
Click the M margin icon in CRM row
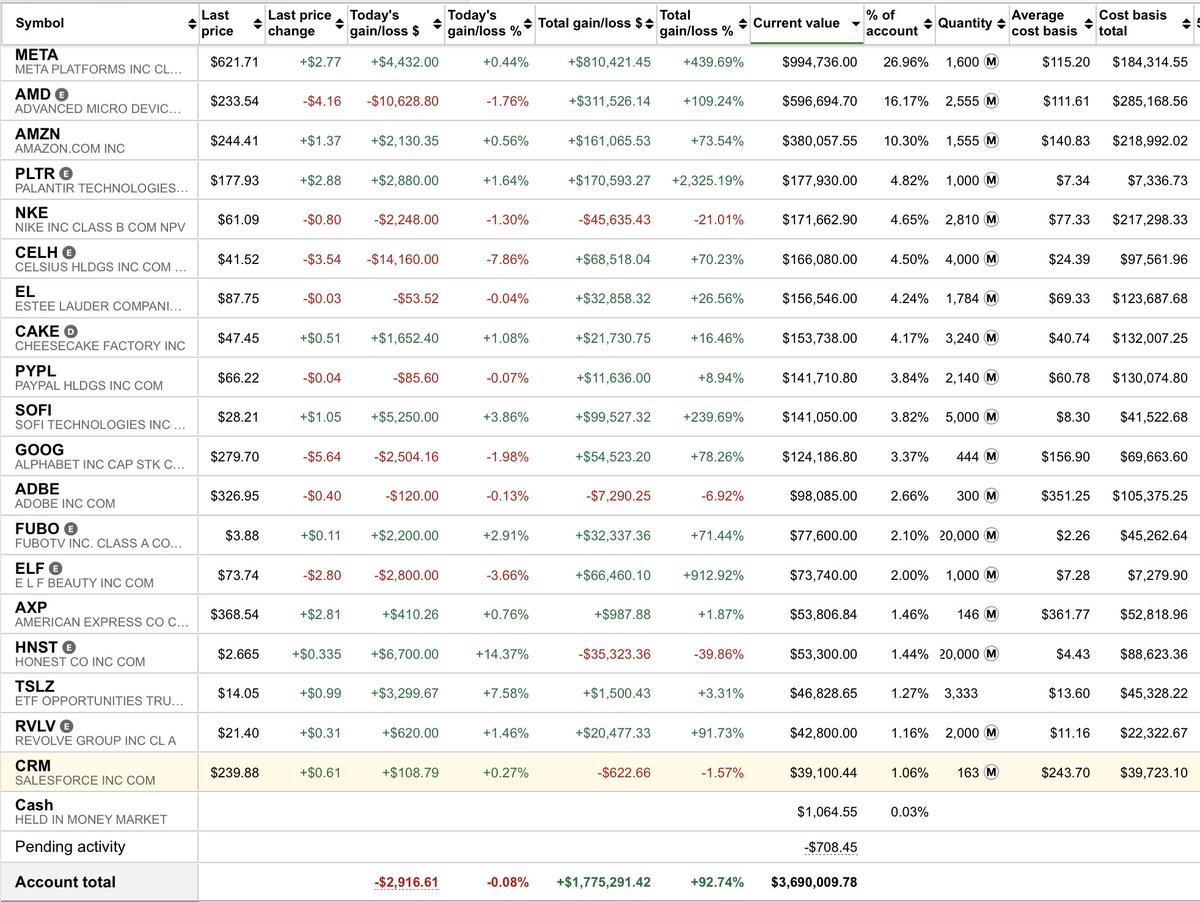(x=992, y=773)
